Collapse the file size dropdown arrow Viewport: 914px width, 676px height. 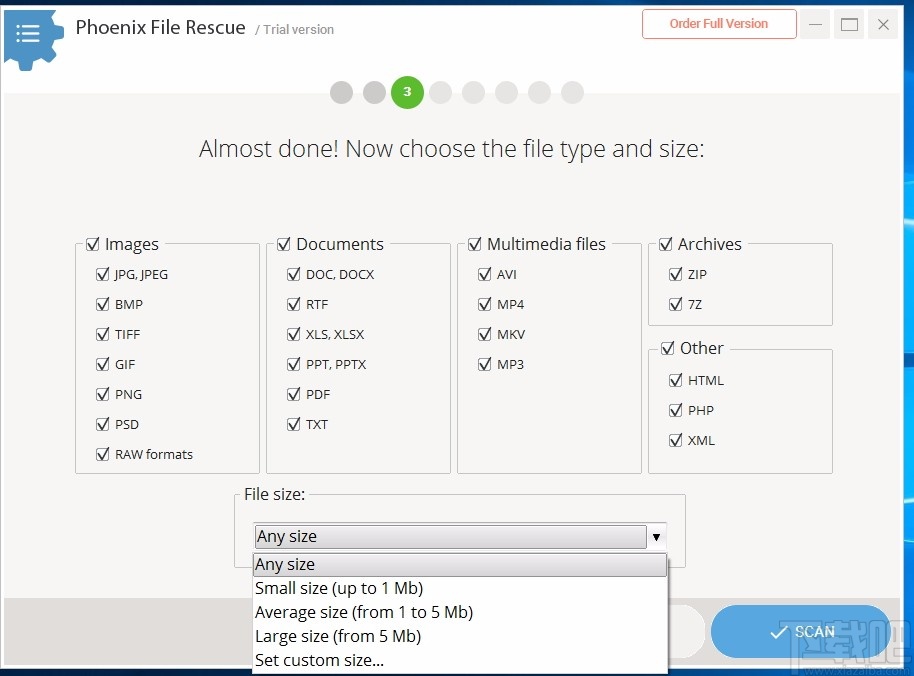[657, 537]
